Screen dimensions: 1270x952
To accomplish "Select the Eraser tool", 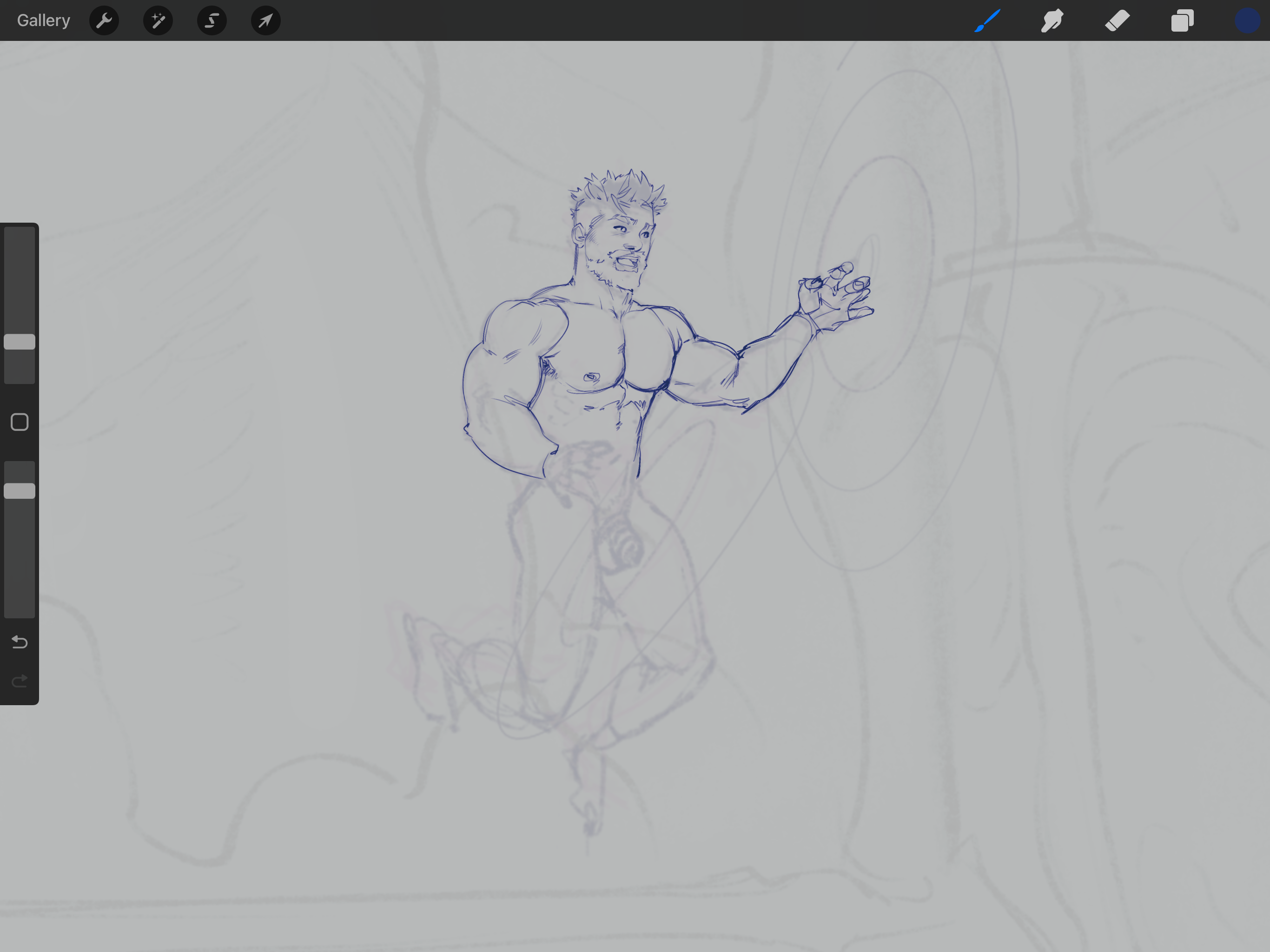I will point(1117,20).
